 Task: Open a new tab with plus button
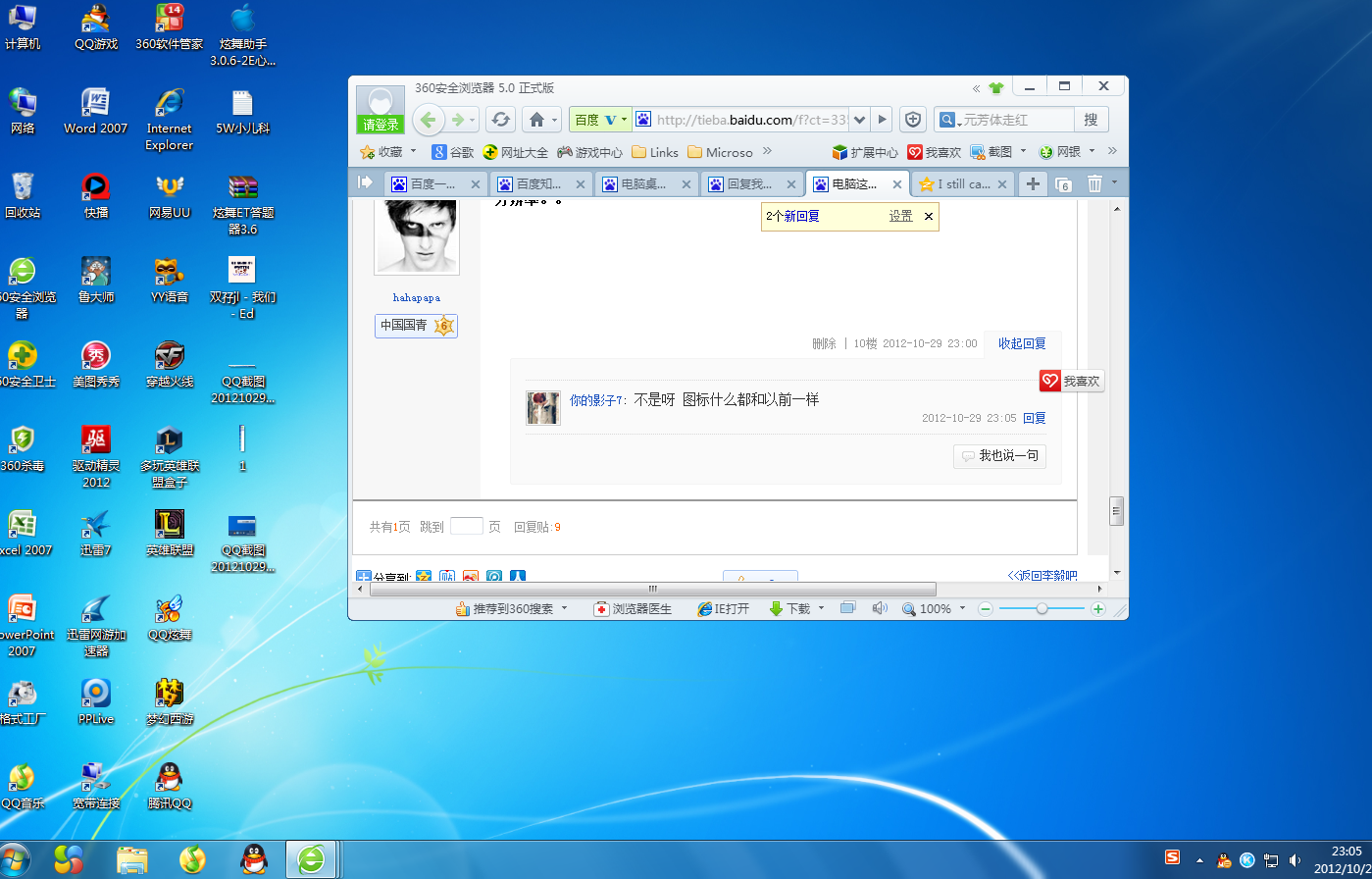pos(1033,183)
